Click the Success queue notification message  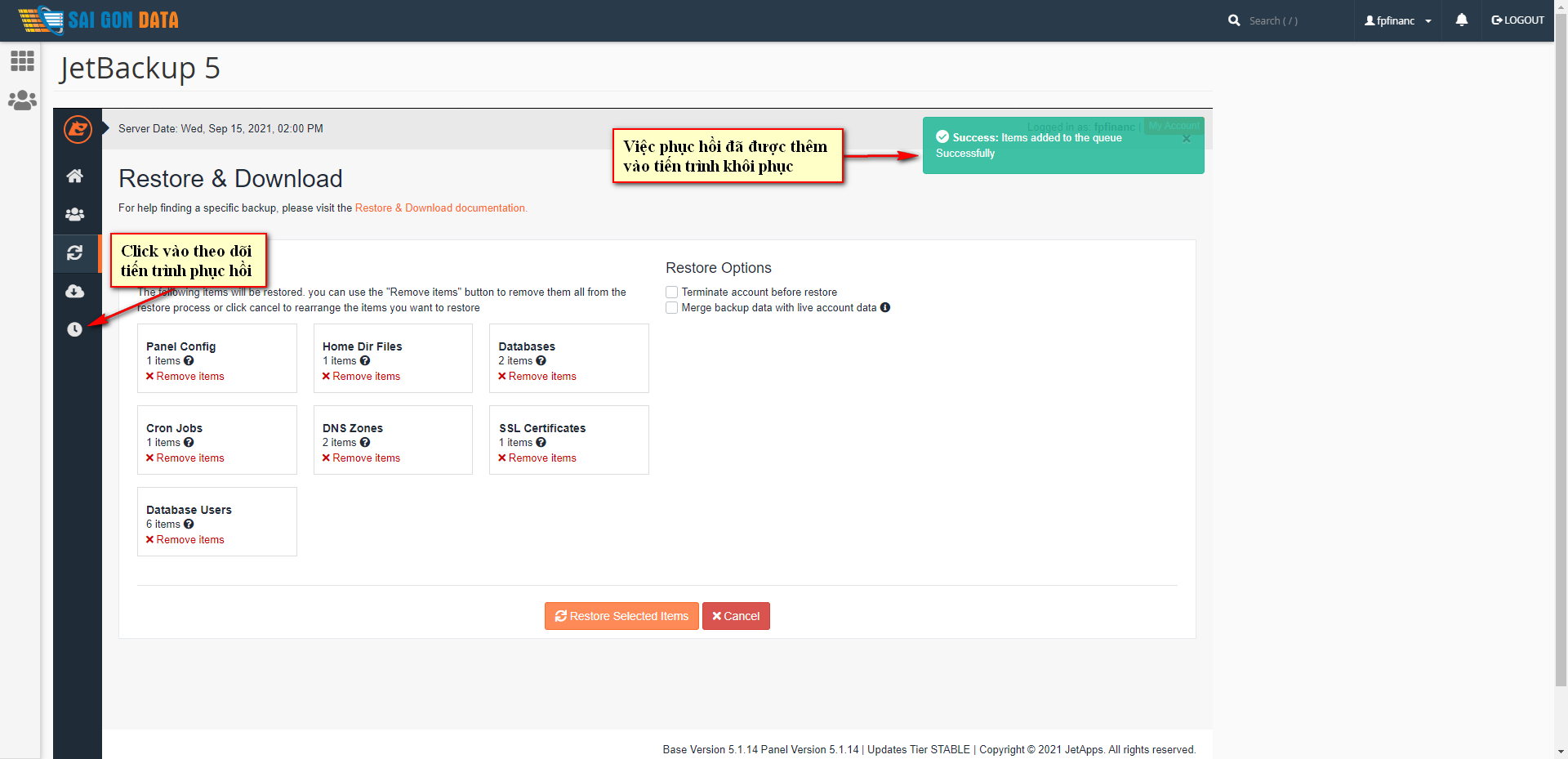[1063, 145]
